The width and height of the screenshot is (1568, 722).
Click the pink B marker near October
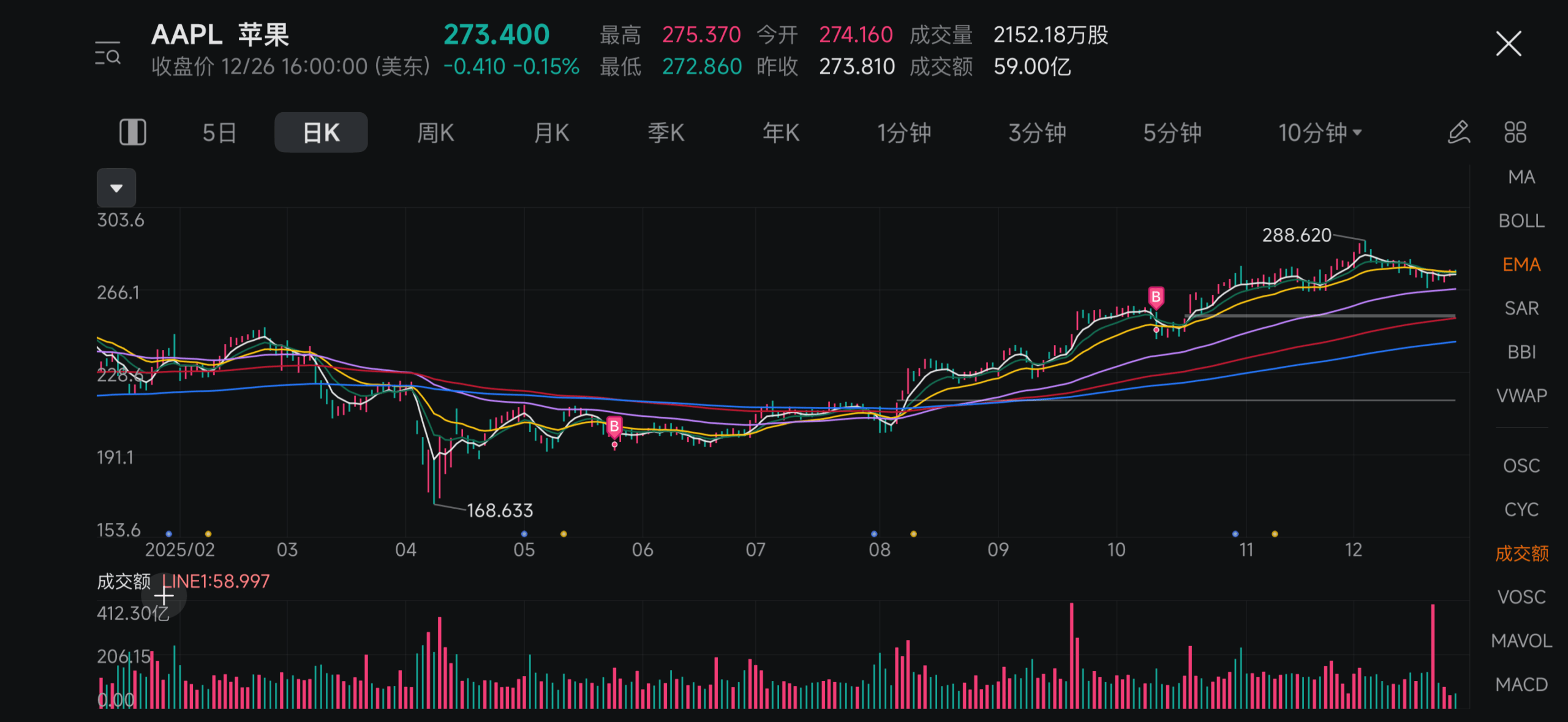point(1156,298)
